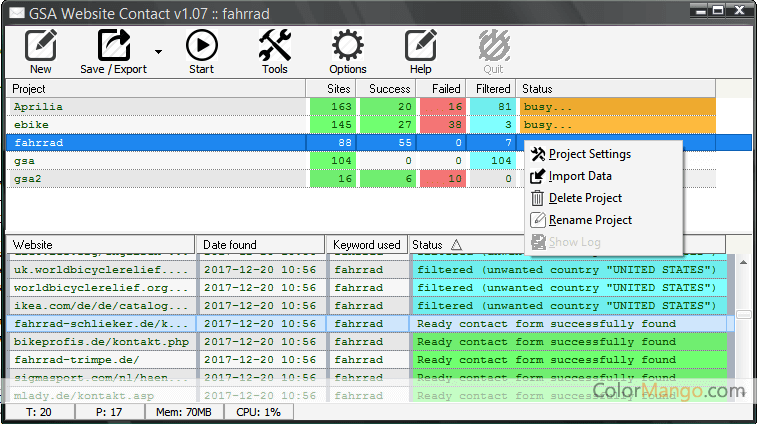Select the fahrrad-trimpe.de website row
Screen dimensions: 757x424
click(367, 360)
